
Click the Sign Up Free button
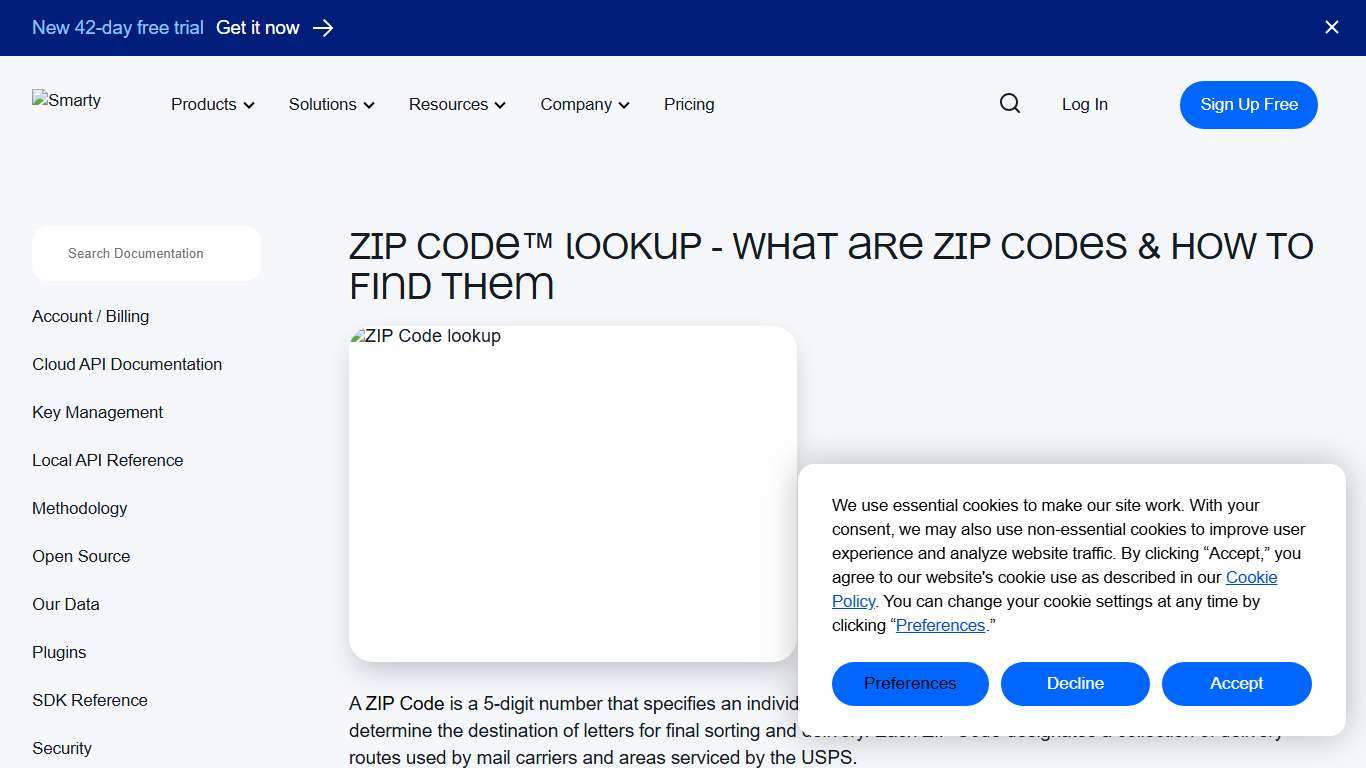pyautogui.click(x=1248, y=104)
